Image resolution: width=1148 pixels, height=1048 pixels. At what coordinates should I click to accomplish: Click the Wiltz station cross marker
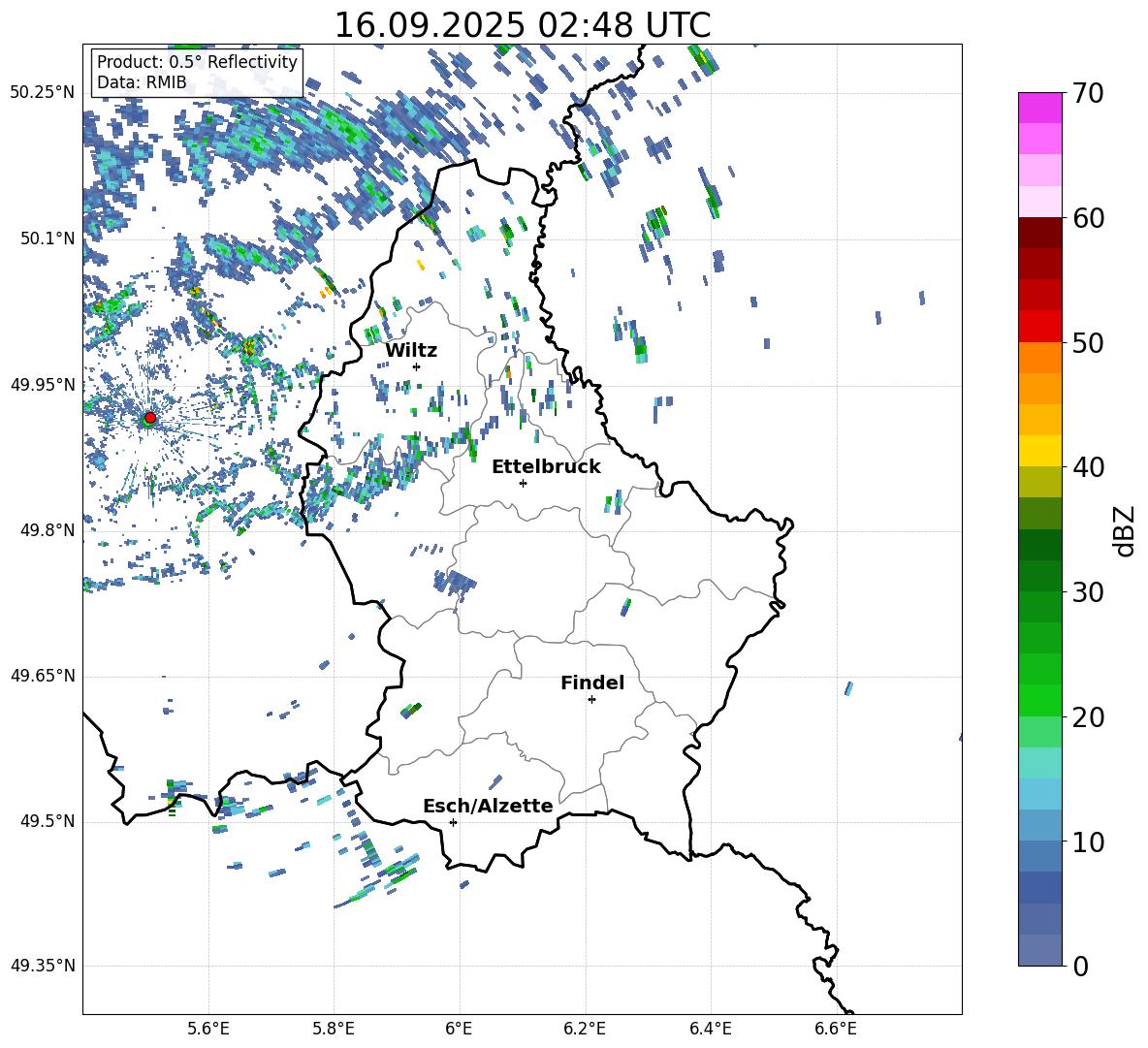(x=417, y=366)
